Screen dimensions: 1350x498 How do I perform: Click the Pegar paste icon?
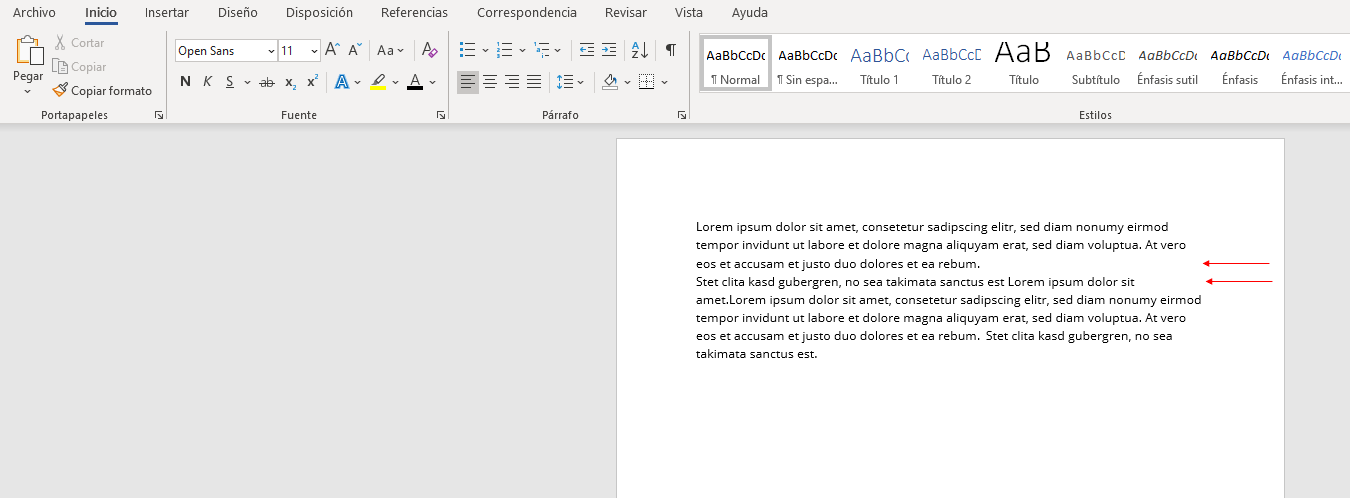pos(28,51)
